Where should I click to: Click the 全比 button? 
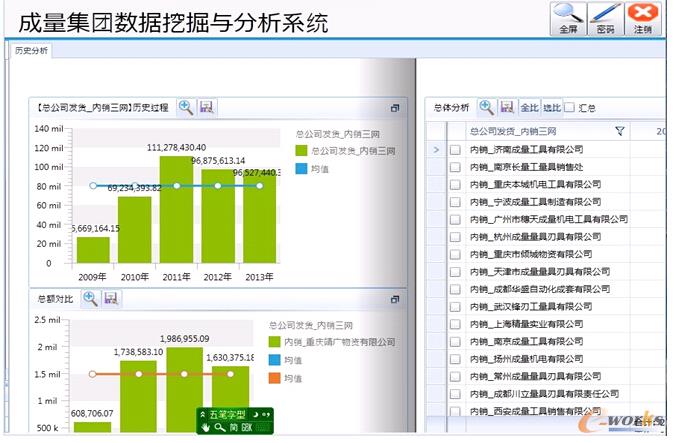pyautogui.click(x=529, y=107)
